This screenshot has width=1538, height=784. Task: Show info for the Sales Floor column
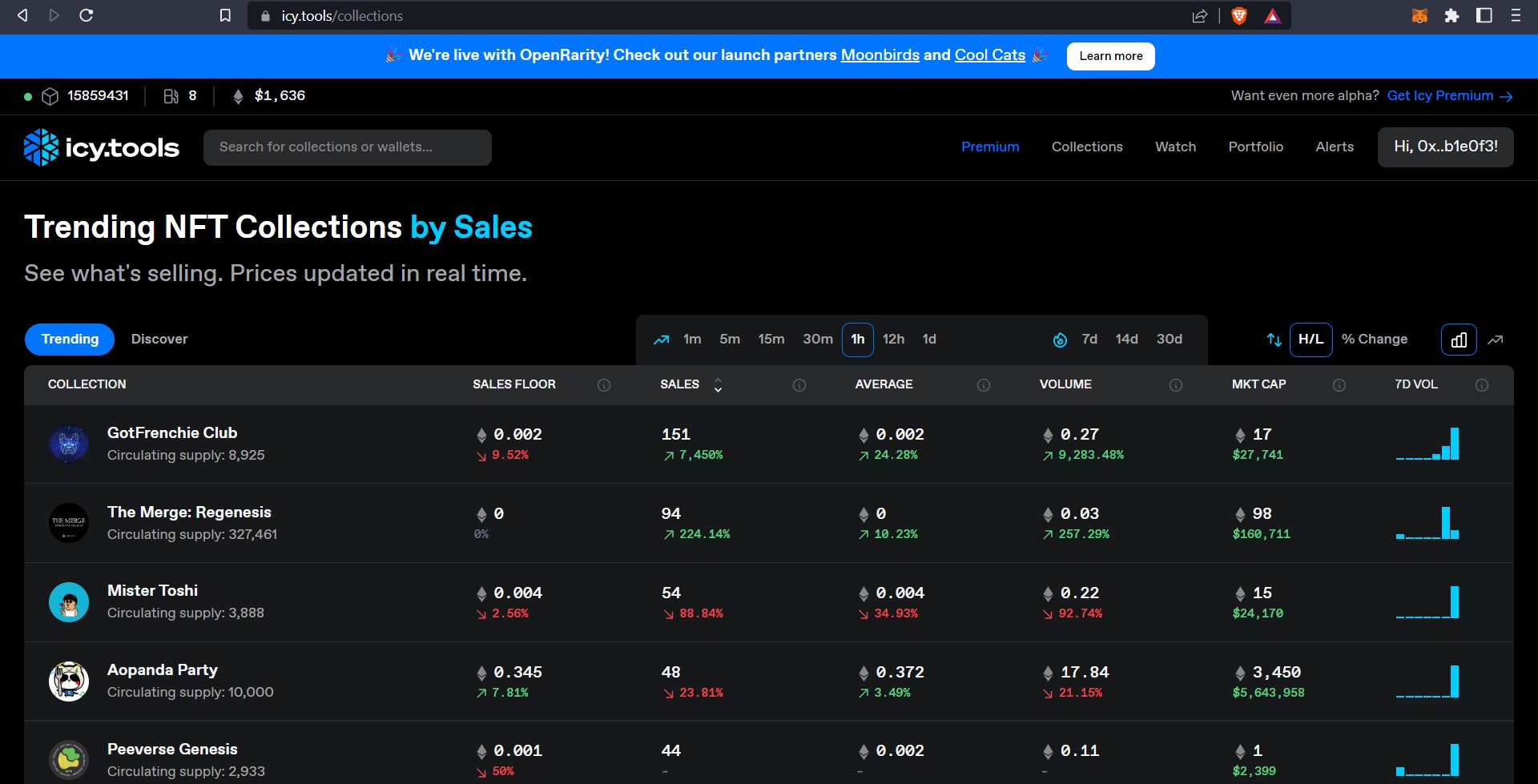[x=604, y=385]
